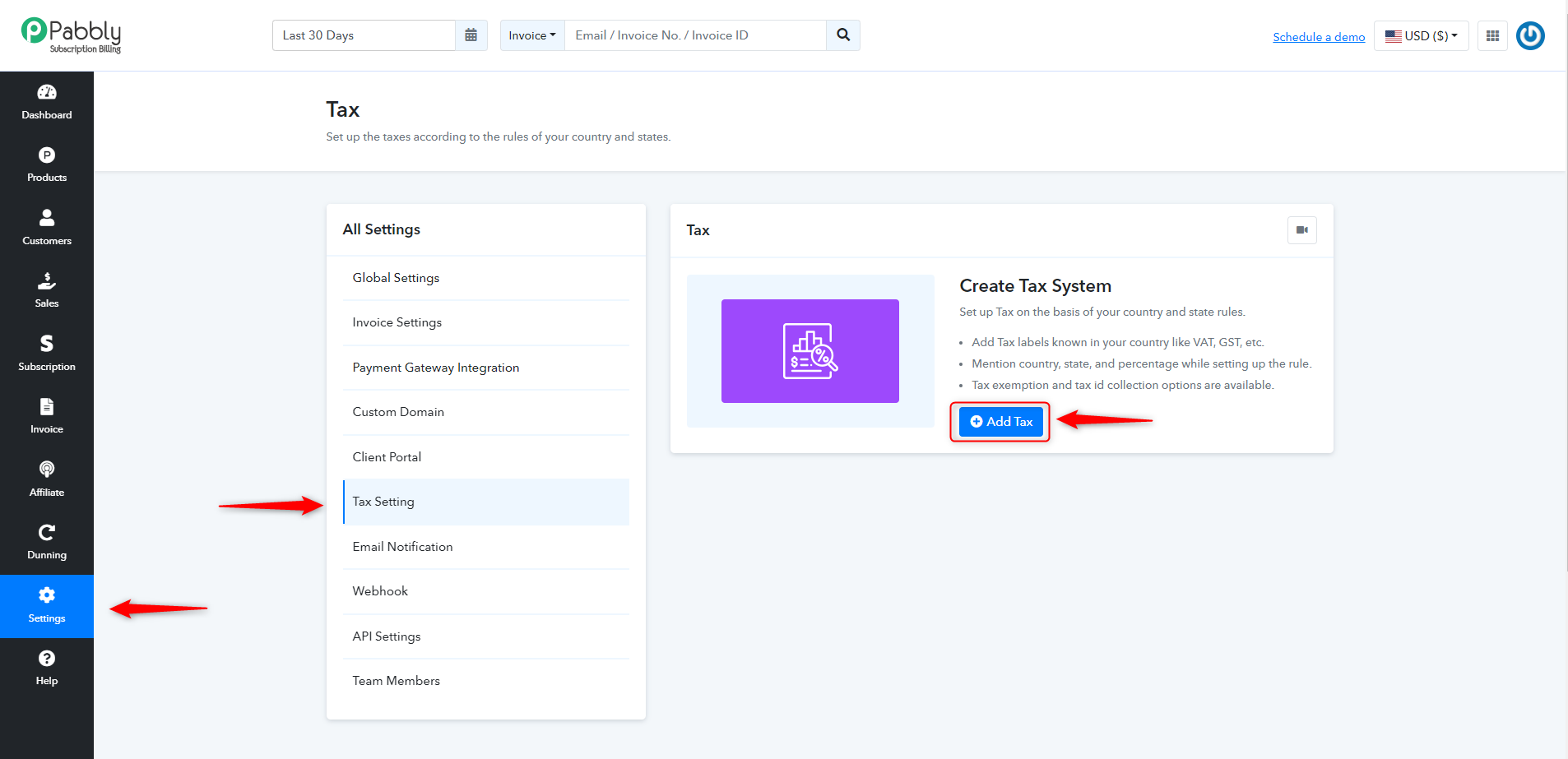Go to Customers in the sidebar
Image resolution: width=1568 pixels, height=759 pixels.
pyautogui.click(x=47, y=228)
